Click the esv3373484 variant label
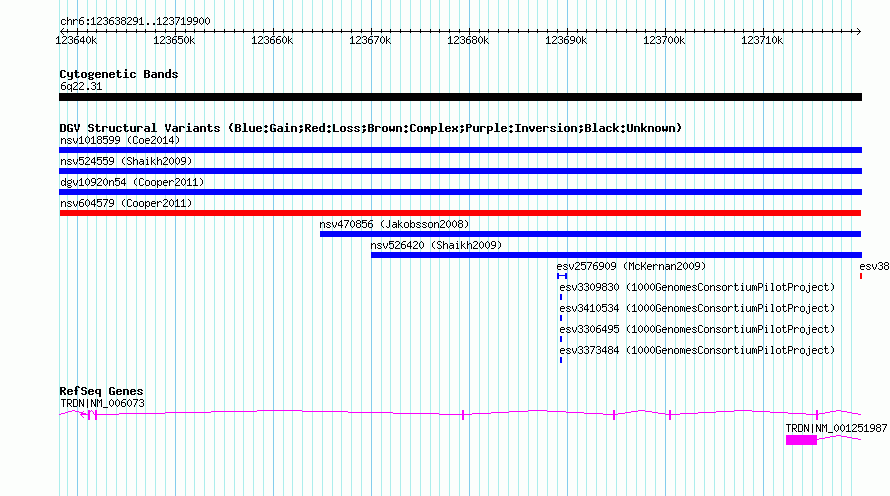The height and width of the screenshot is (496, 890). 697,350
